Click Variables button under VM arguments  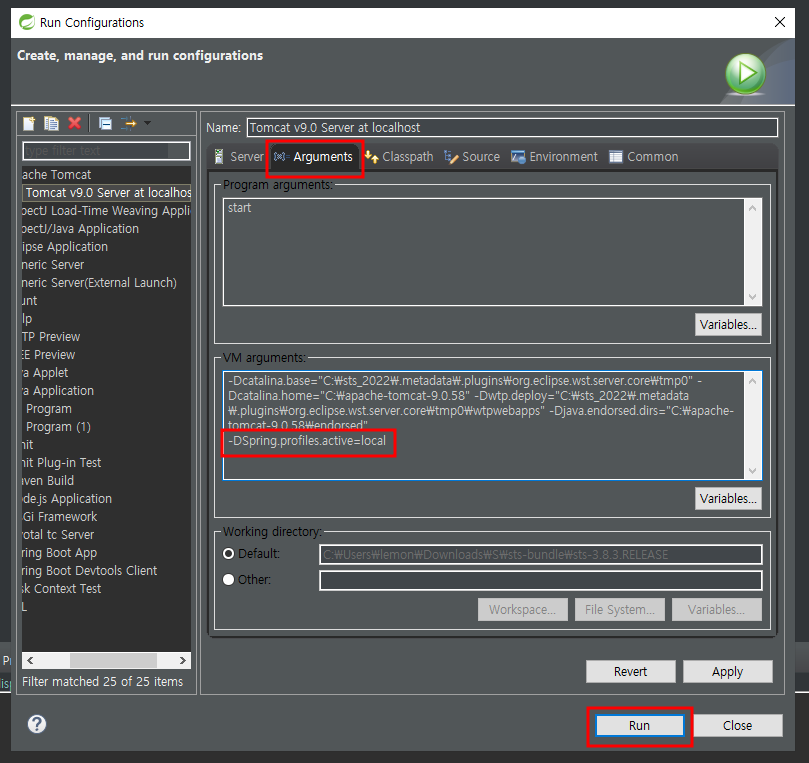point(728,498)
